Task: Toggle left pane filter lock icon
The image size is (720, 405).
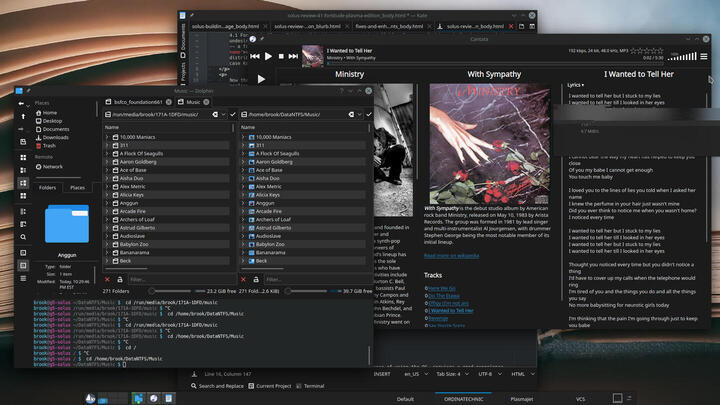Action: click(120, 279)
